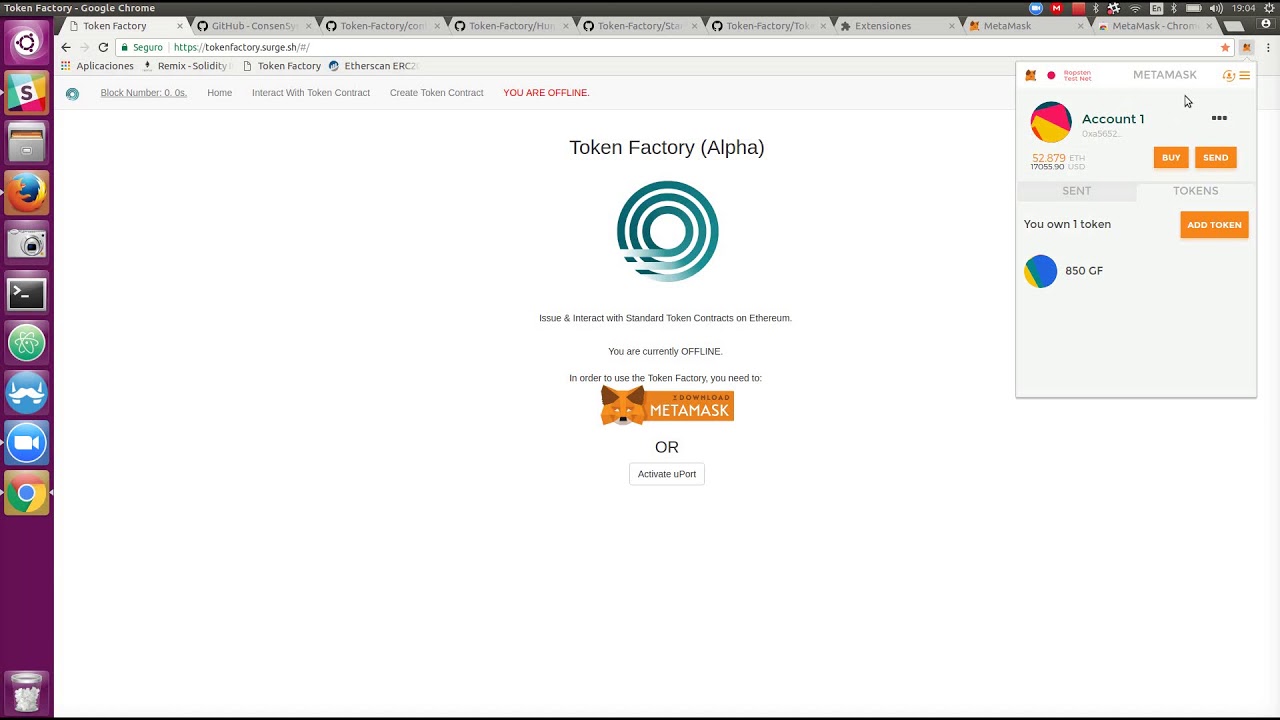Viewport: 1280px width, 720px height.
Task: Open the MetaMask hamburger menu
Action: (x=1245, y=75)
